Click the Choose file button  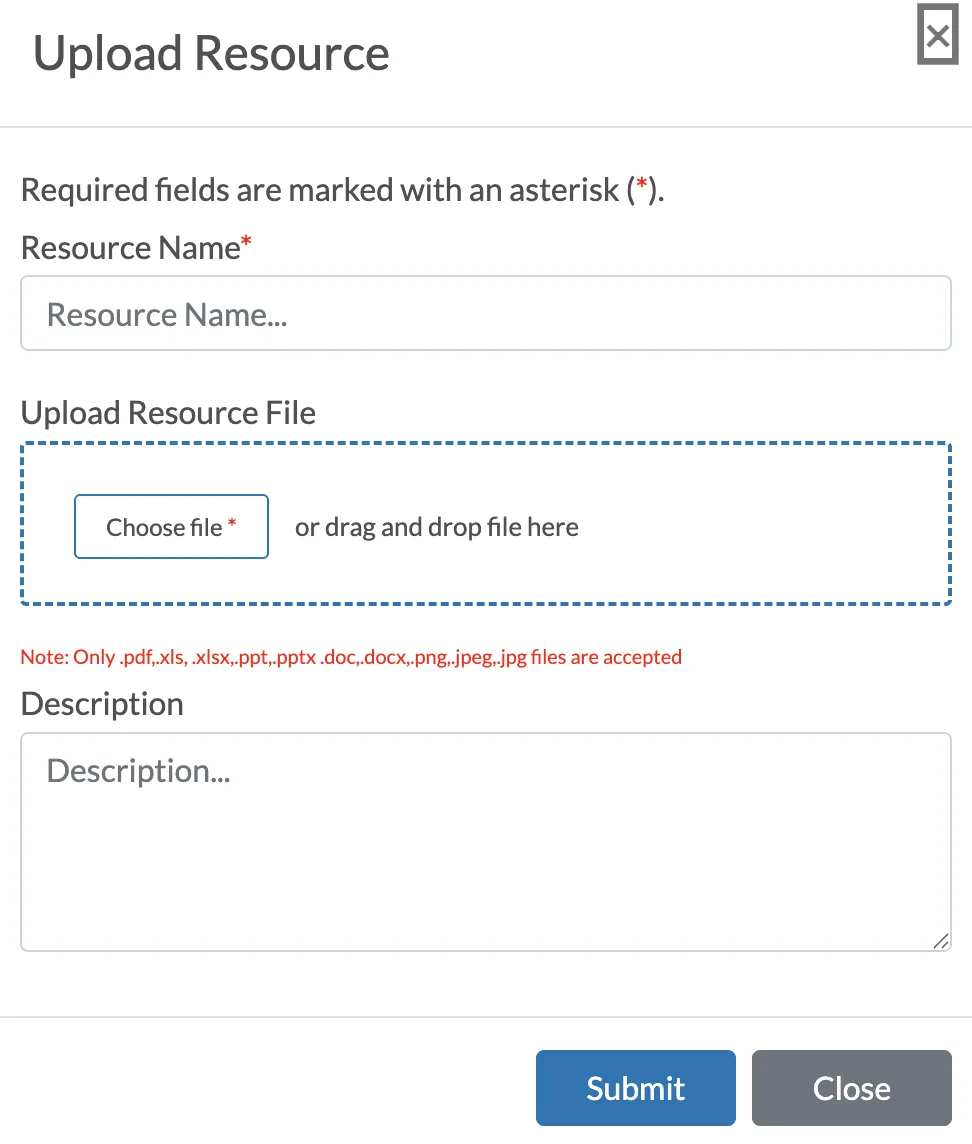click(171, 527)
